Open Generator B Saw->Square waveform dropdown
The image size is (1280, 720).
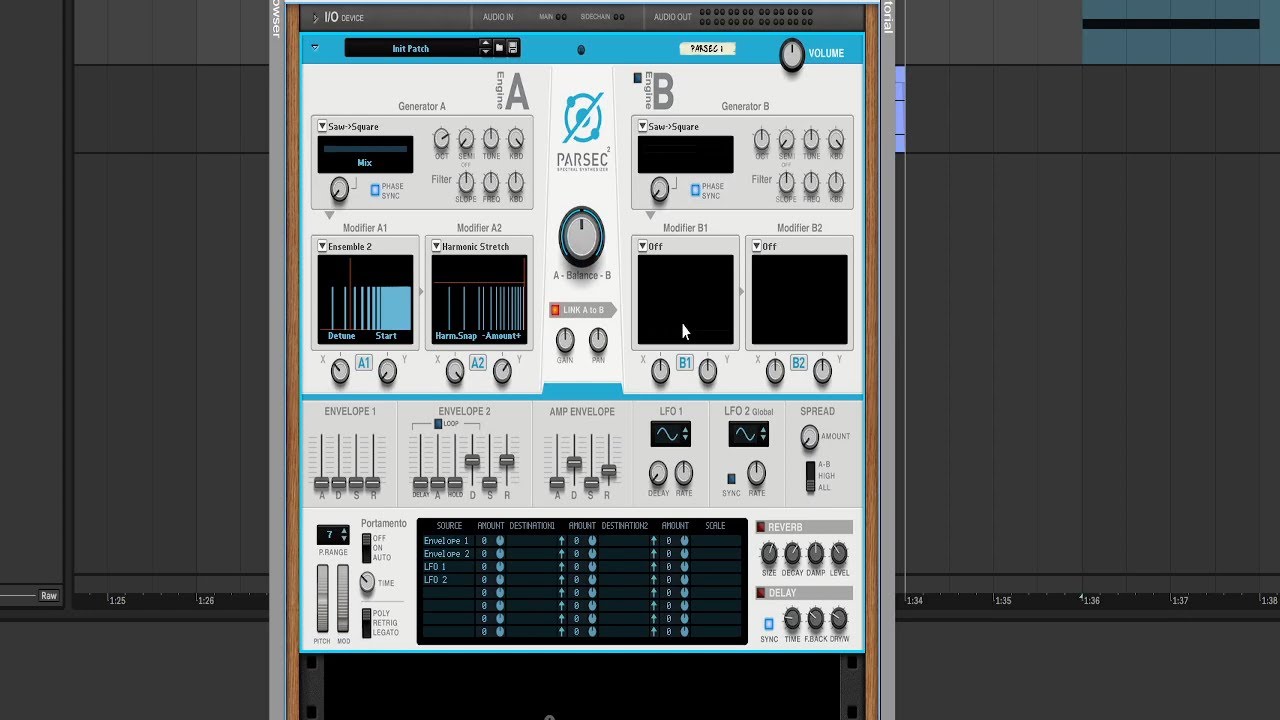pyautogui.click(x=643, y=127)
